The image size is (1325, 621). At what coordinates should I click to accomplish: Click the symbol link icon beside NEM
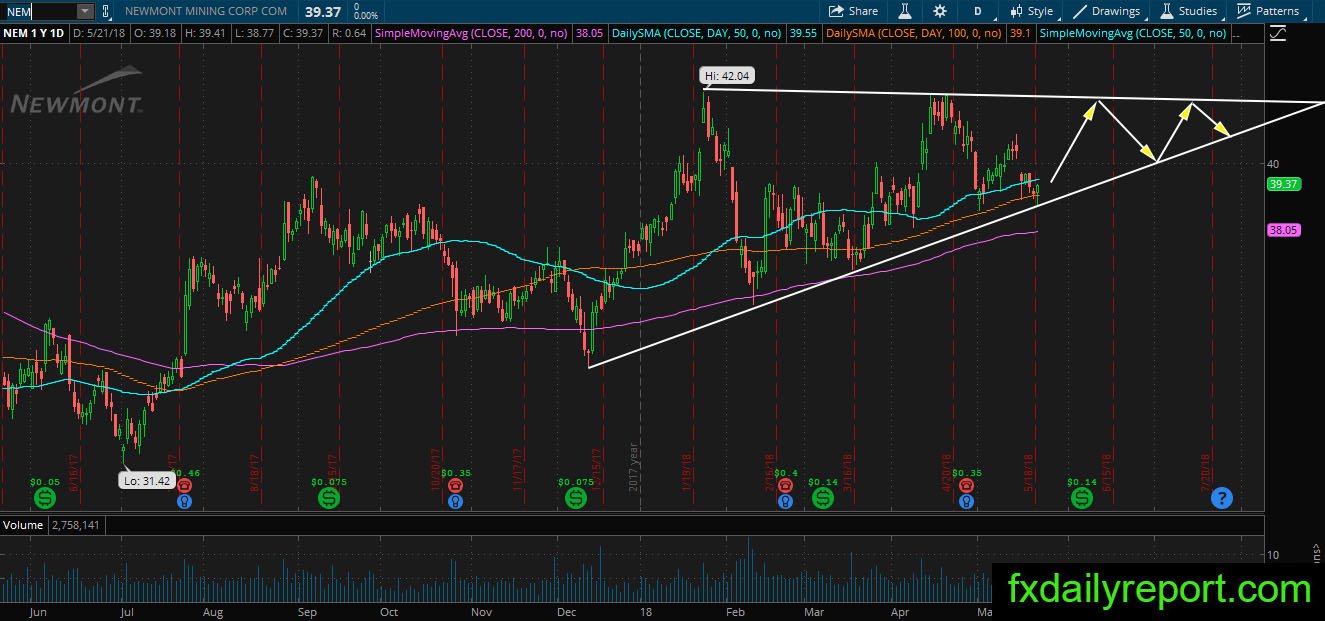coord(106,11)
